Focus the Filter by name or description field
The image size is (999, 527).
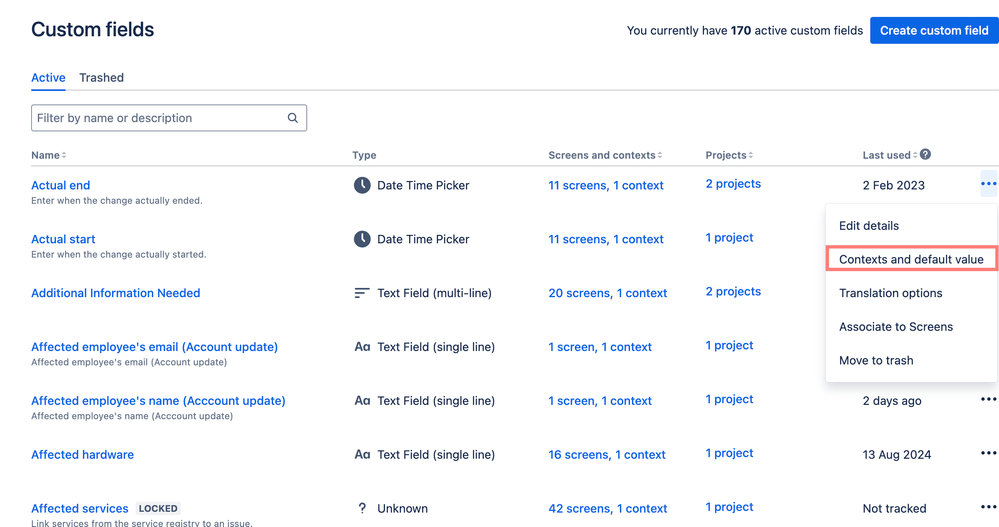pos(169,118)
